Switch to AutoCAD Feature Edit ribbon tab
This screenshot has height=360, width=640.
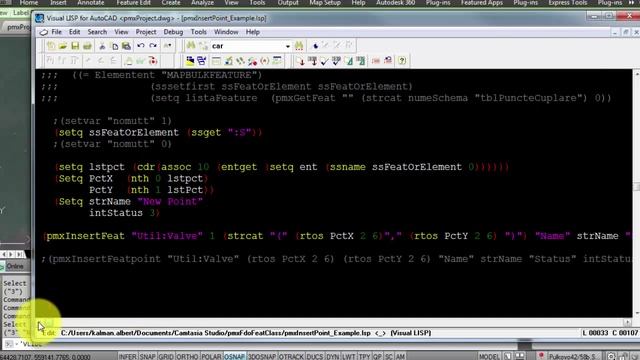(x=133, y=3)
